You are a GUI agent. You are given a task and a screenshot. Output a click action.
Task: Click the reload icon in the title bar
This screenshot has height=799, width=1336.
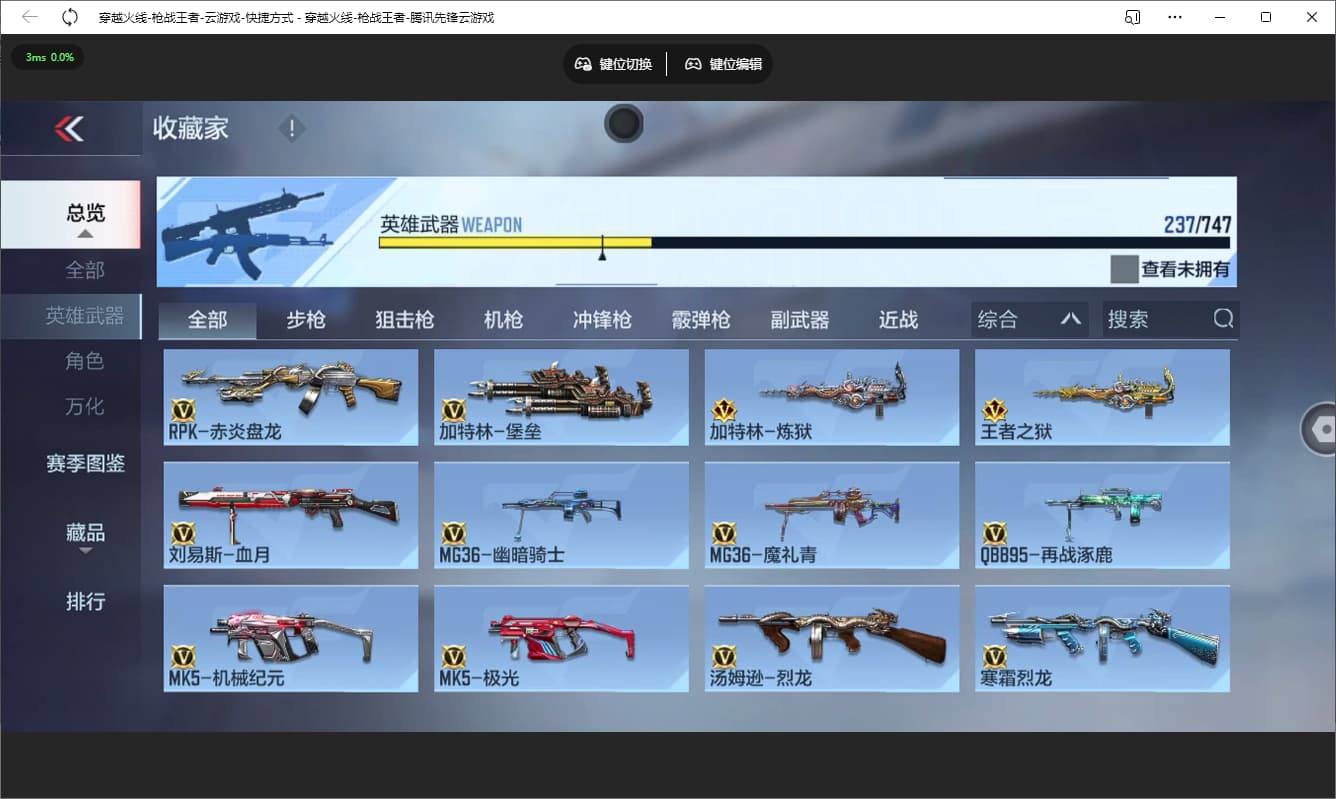[x=68, y=16]
